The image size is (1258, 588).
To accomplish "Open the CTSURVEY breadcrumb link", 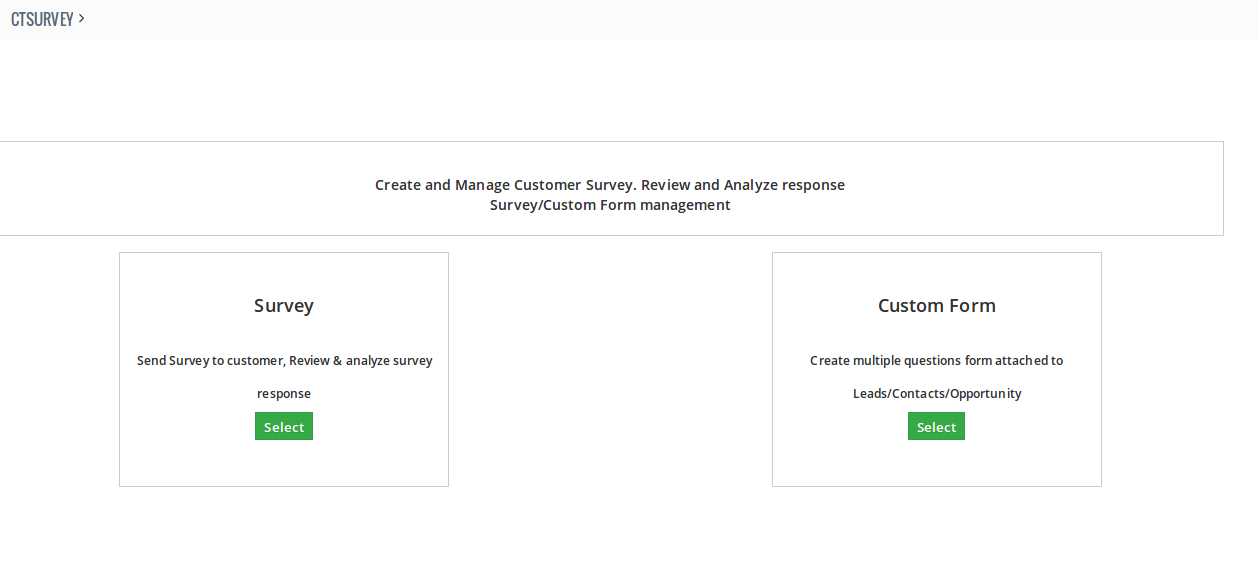I will click(x=42, y=19).
